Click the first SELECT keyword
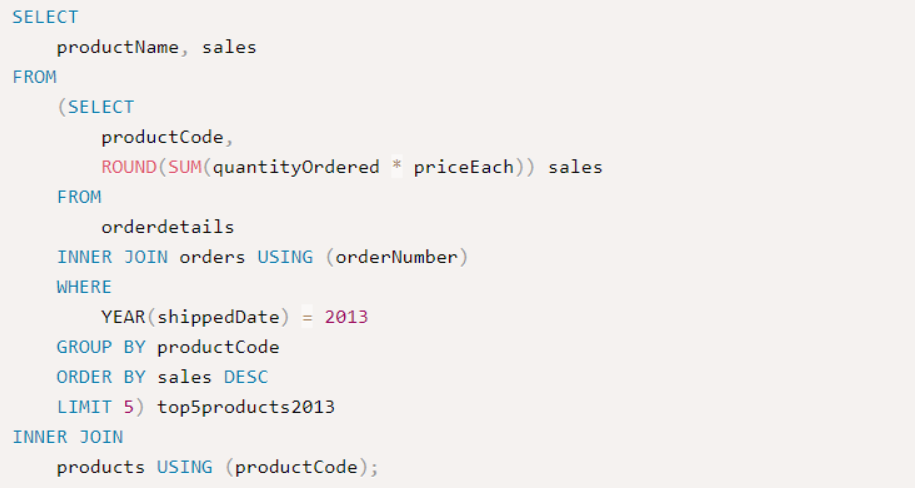Image resolution: width=916 pixels, height=489 pixels. (x=45, y=17)
